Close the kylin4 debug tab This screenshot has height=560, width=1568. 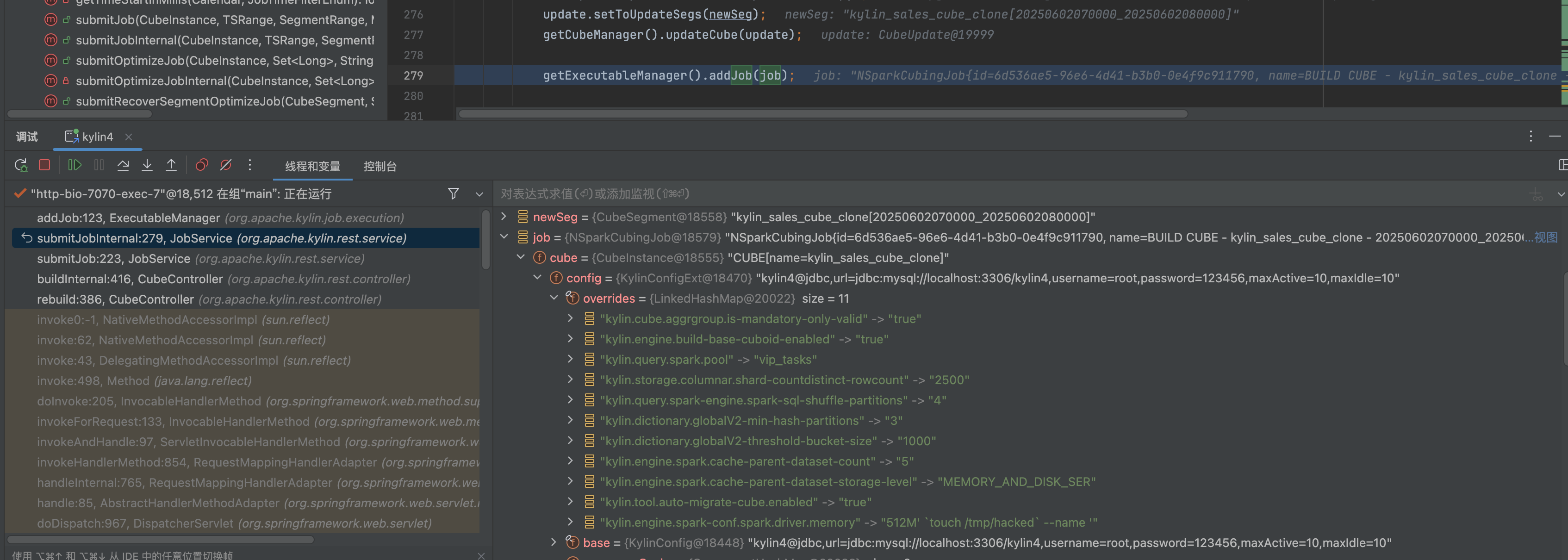tap(129, 137)
